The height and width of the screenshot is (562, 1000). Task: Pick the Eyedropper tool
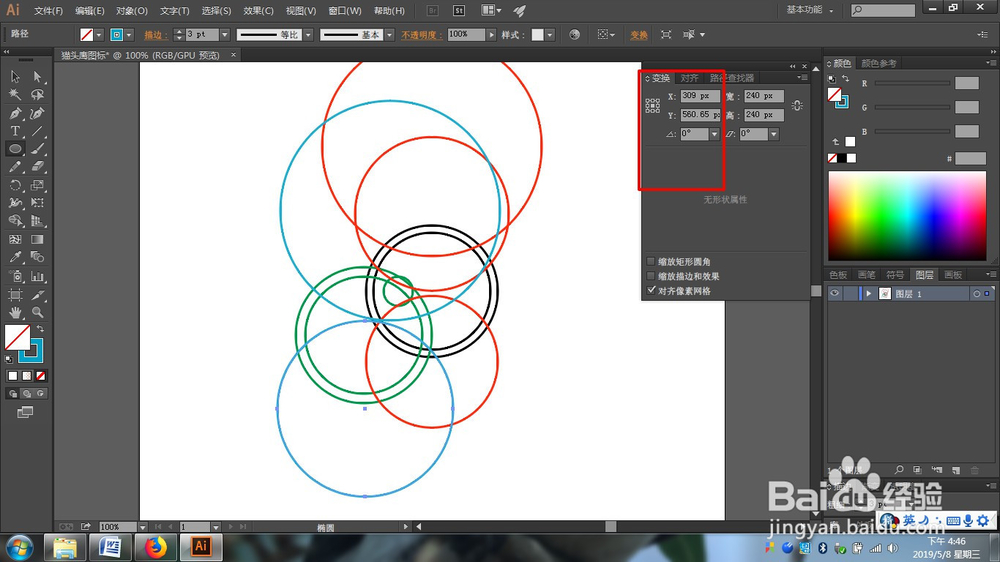(15, 257)
